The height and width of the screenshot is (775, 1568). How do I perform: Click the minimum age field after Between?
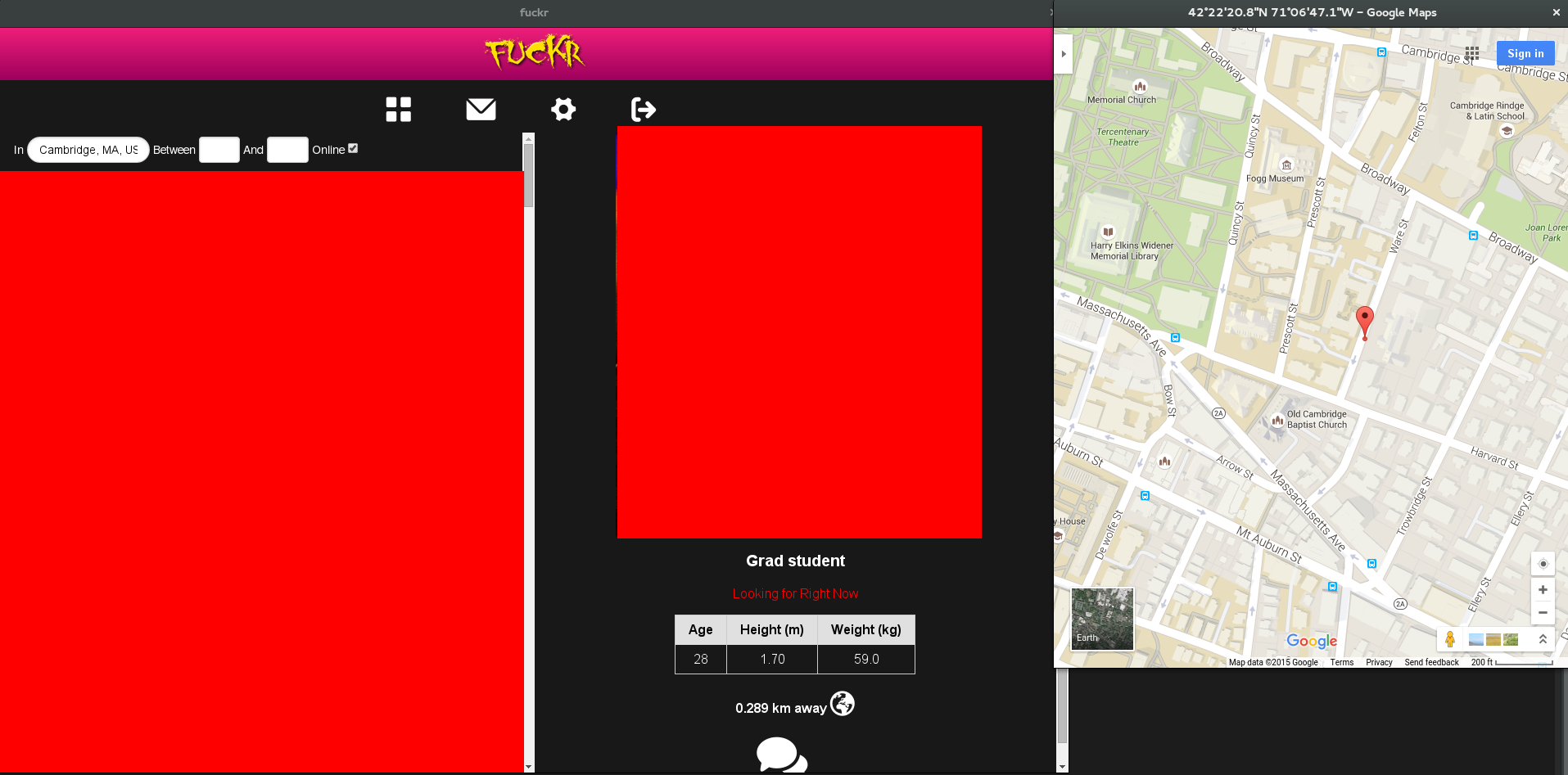(219, 150)
